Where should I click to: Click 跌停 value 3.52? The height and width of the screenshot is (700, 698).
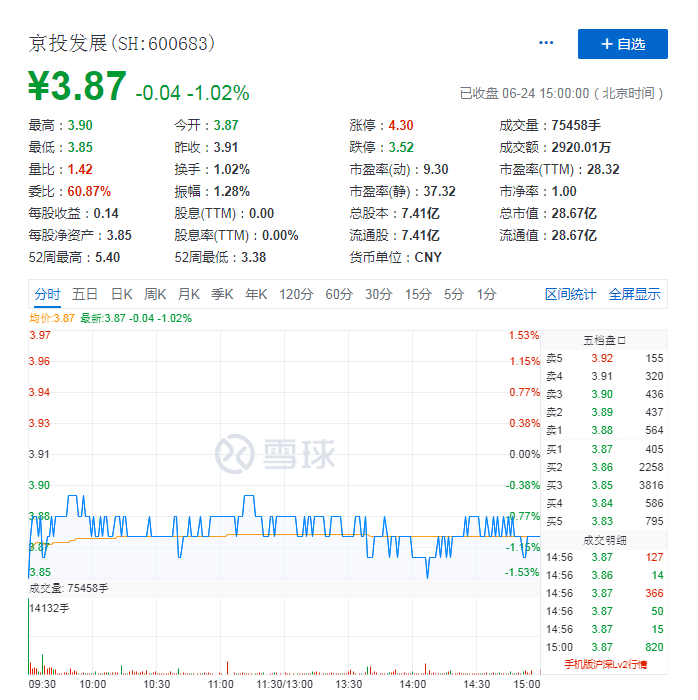(x=401, y=147)
